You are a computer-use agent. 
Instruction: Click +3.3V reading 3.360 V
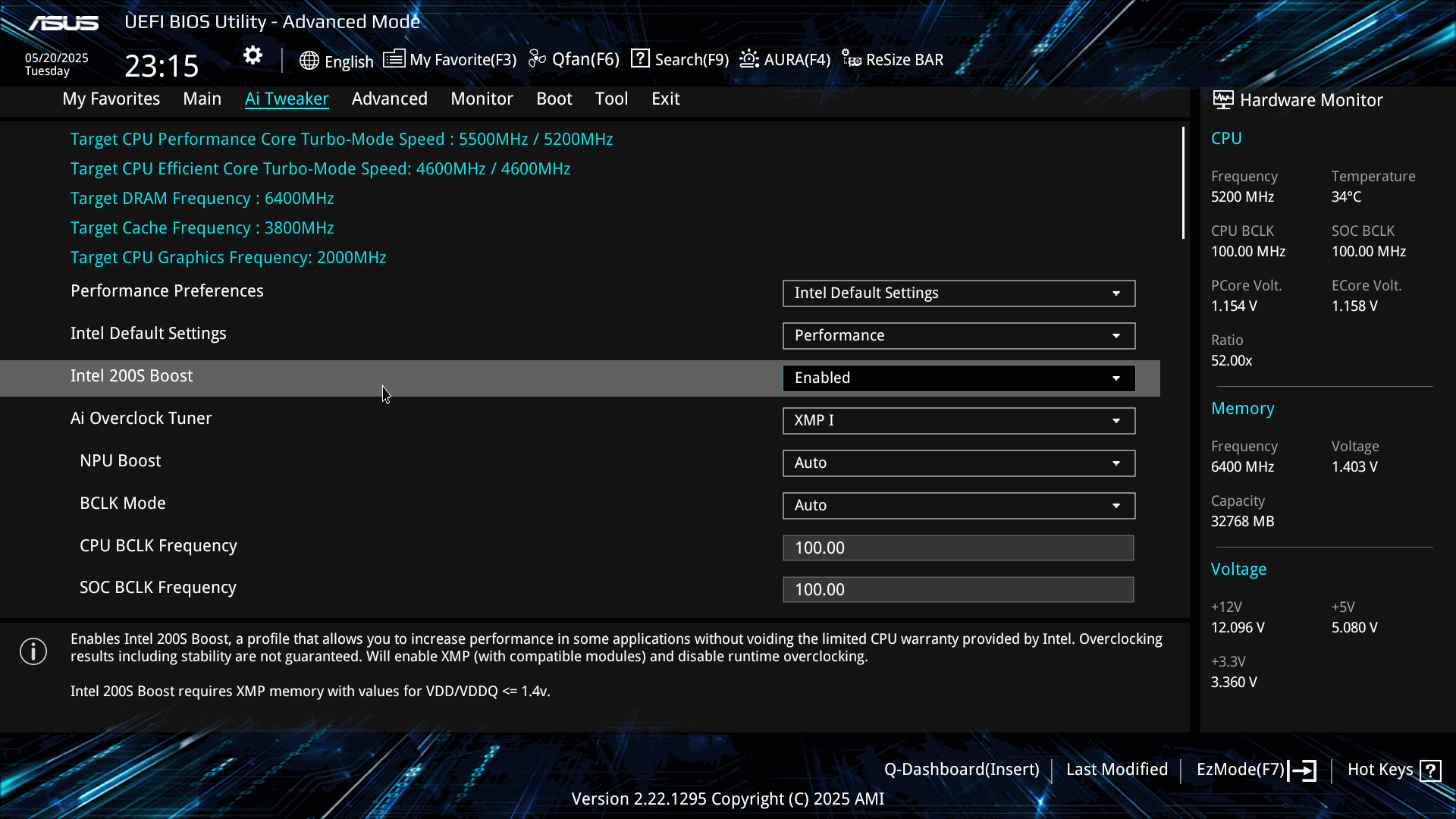click(1234, 682)
